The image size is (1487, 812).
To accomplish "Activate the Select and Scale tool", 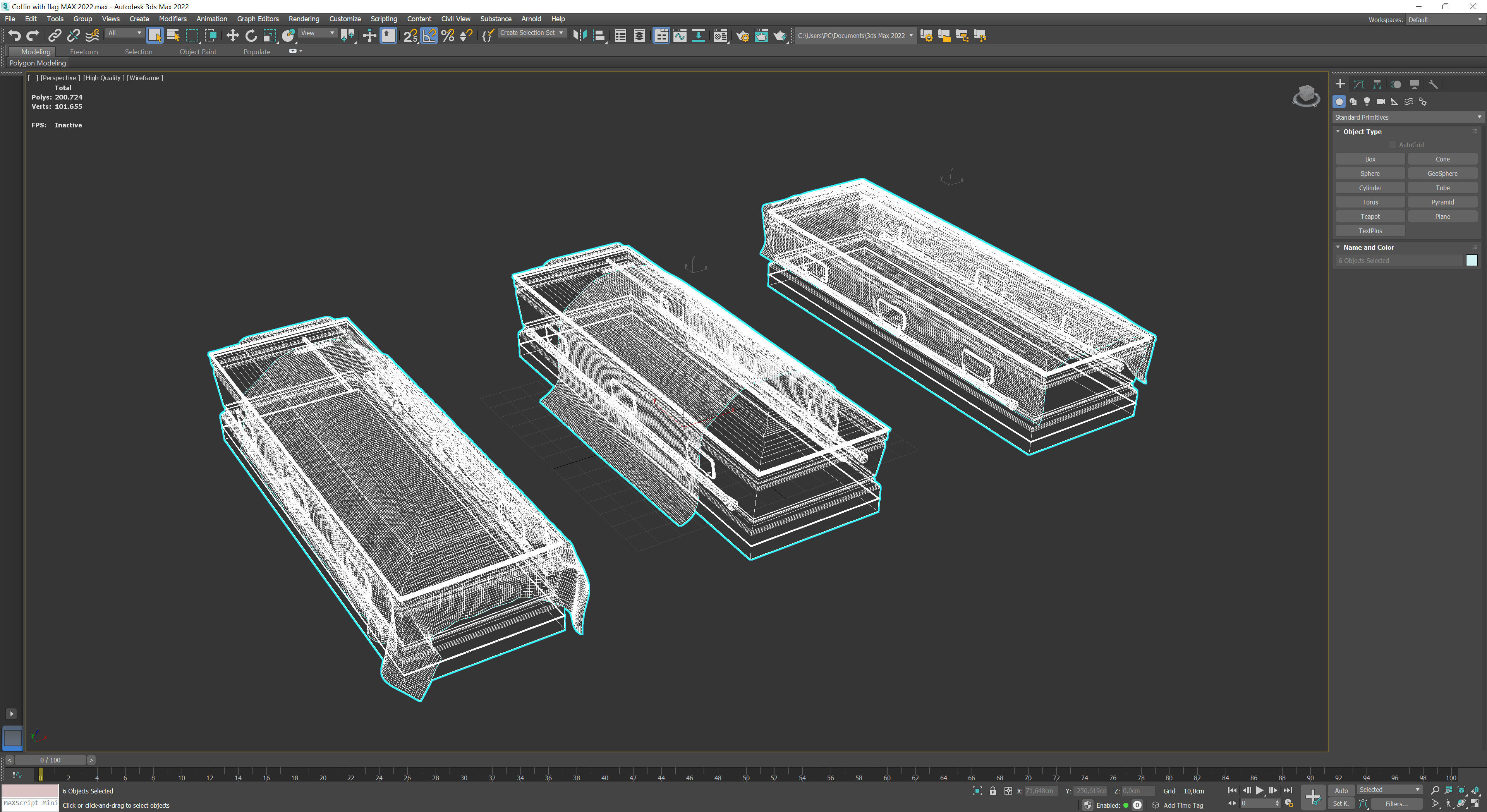I will [x=270, y=36].
